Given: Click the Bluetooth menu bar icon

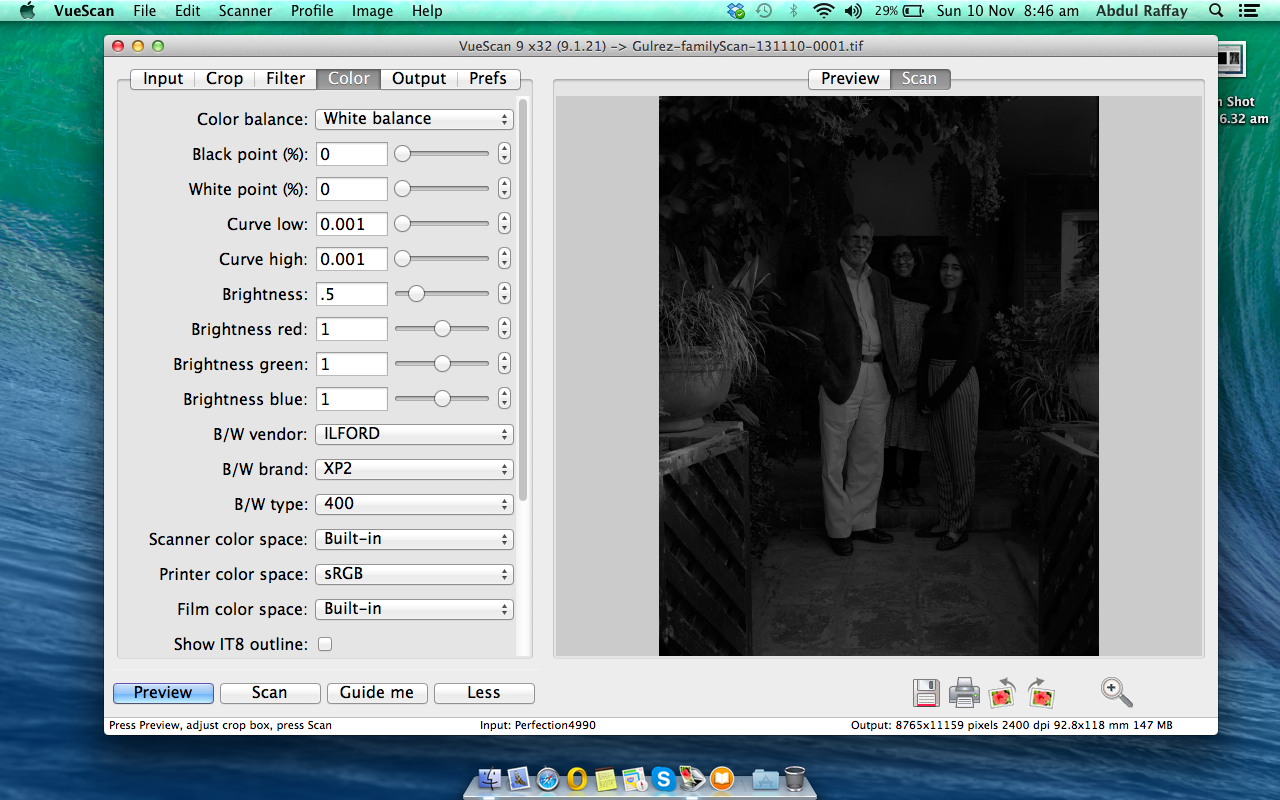Looking at the screenshot, I should 794,11.
